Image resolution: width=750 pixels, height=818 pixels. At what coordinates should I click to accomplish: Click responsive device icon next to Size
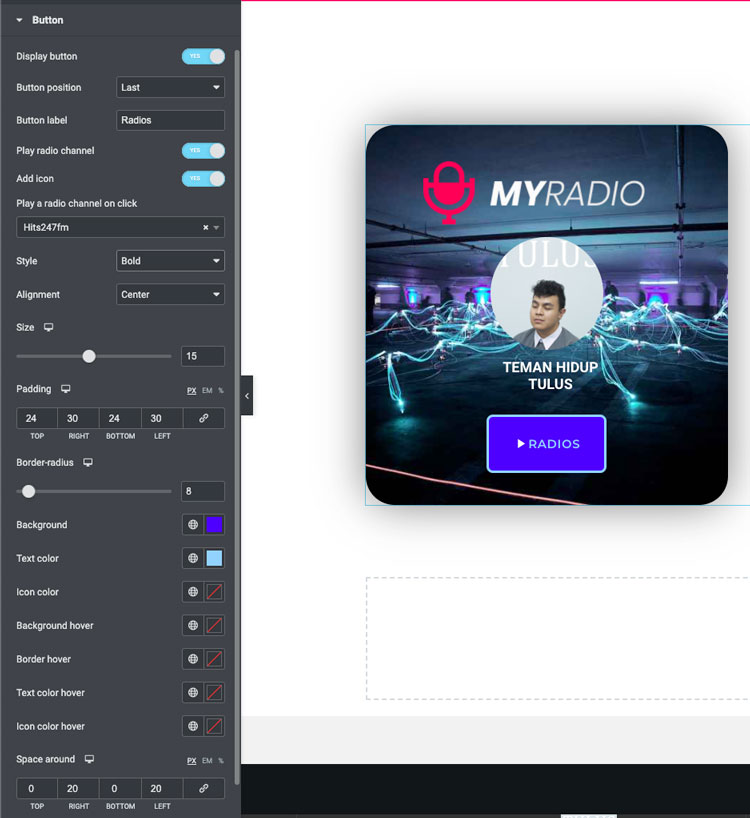tap(48, 328)
